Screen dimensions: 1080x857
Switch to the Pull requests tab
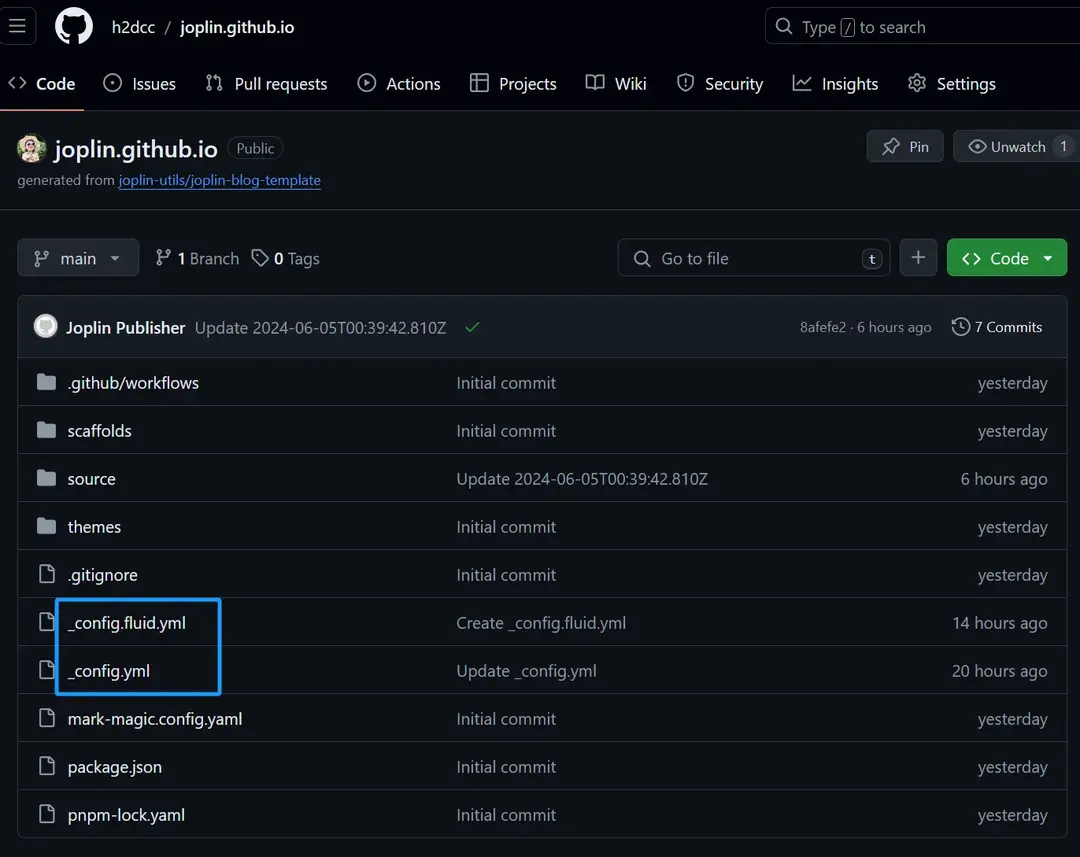click(x=266, y=84)
